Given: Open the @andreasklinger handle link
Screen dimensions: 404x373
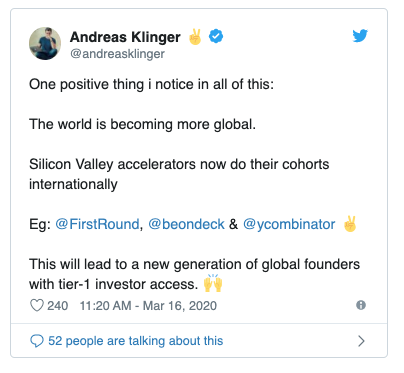Looking at the screenshot, I should [117, 54].
